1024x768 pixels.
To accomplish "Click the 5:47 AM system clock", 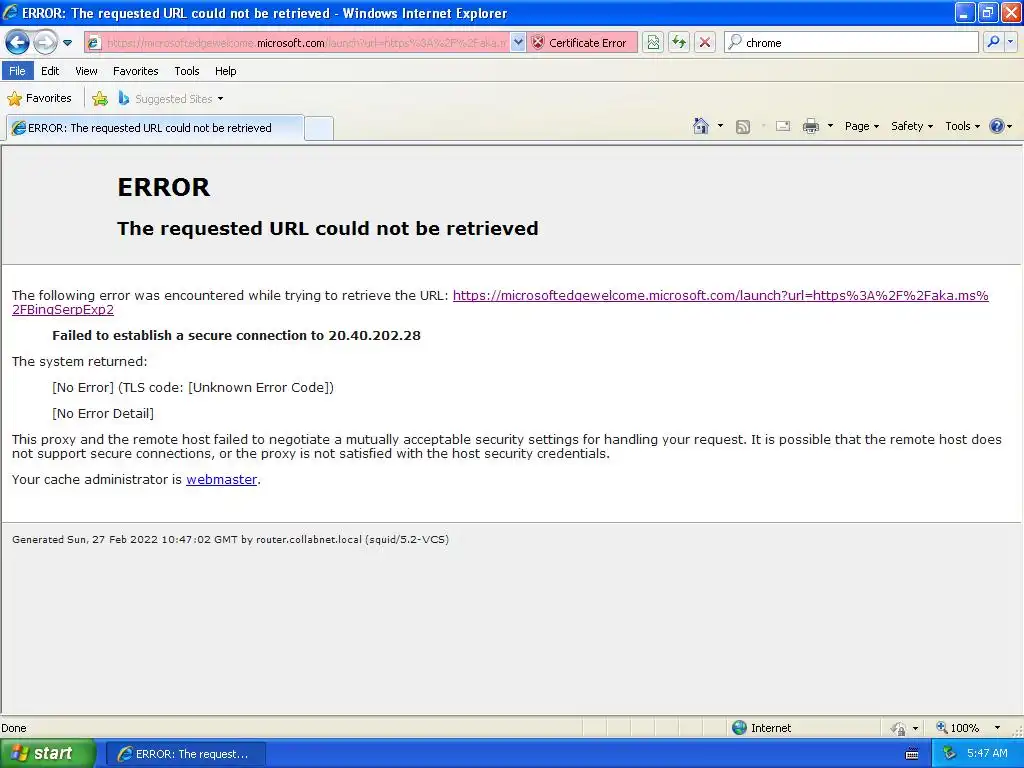I will click(x=987, y=753).
